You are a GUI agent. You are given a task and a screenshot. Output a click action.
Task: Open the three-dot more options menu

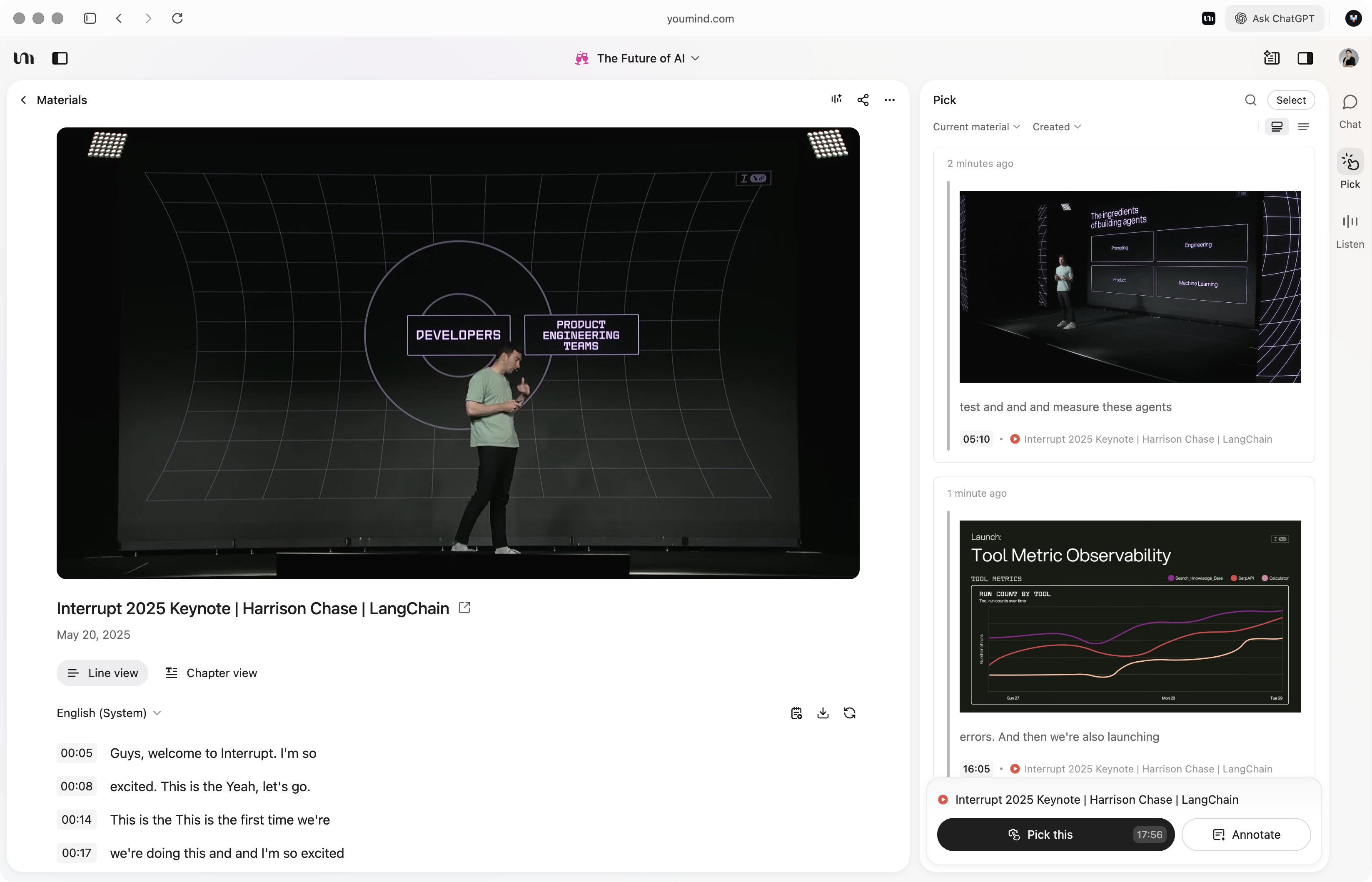(x=889, y=100)
